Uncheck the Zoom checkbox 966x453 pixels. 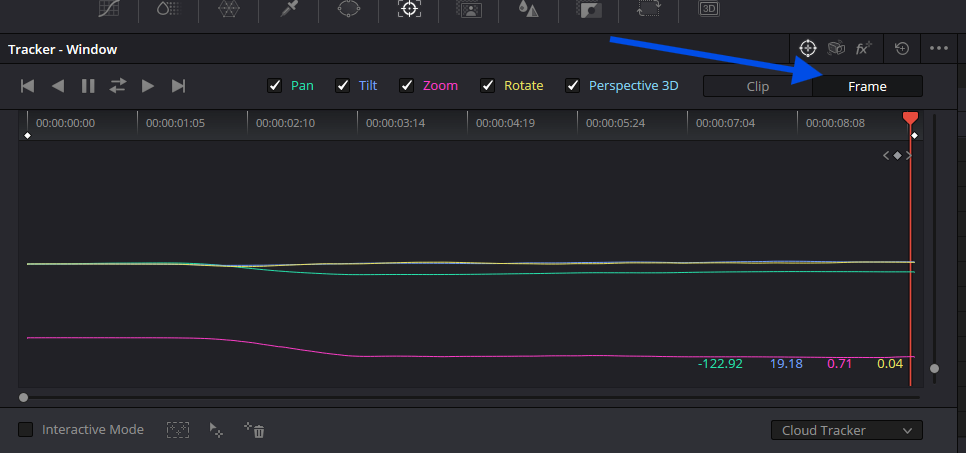(x=407, y=86)
